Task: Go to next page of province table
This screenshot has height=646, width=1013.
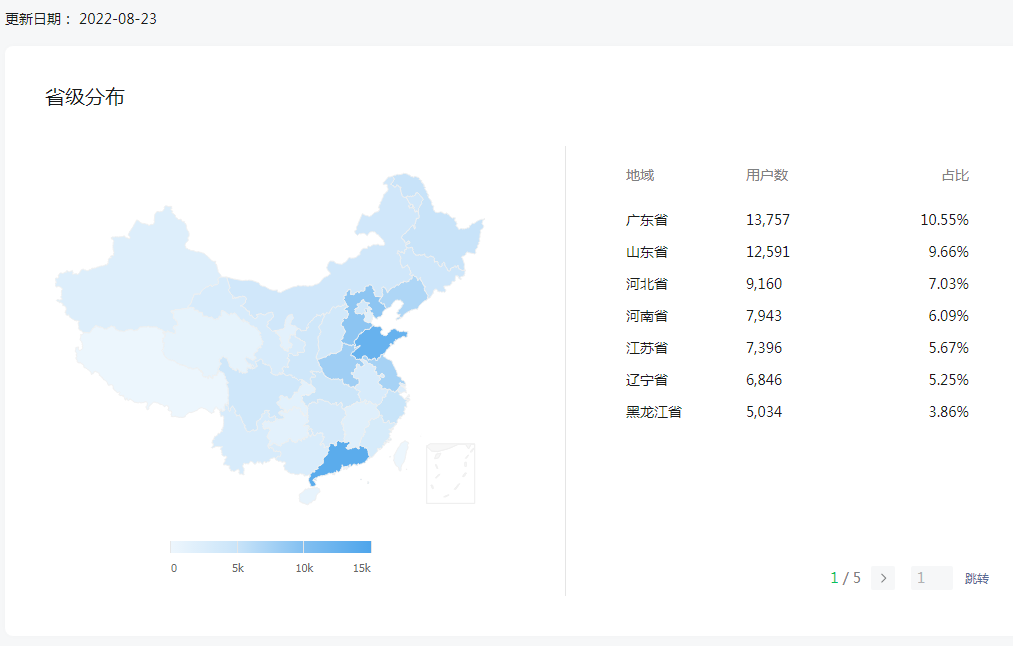Action: point(882,578)
